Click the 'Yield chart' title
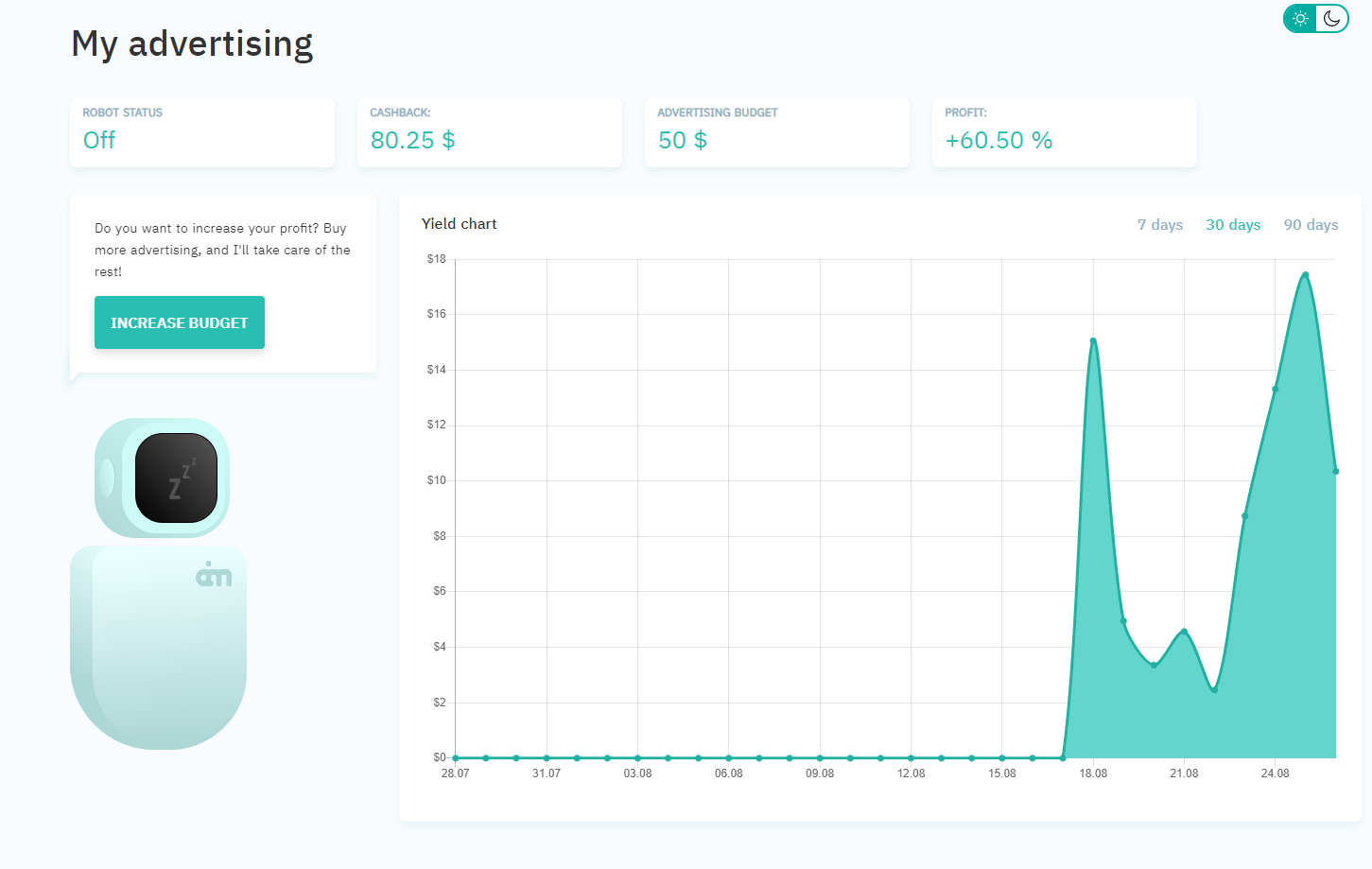Screen dimensions: 1372x869 pos(459,224)
